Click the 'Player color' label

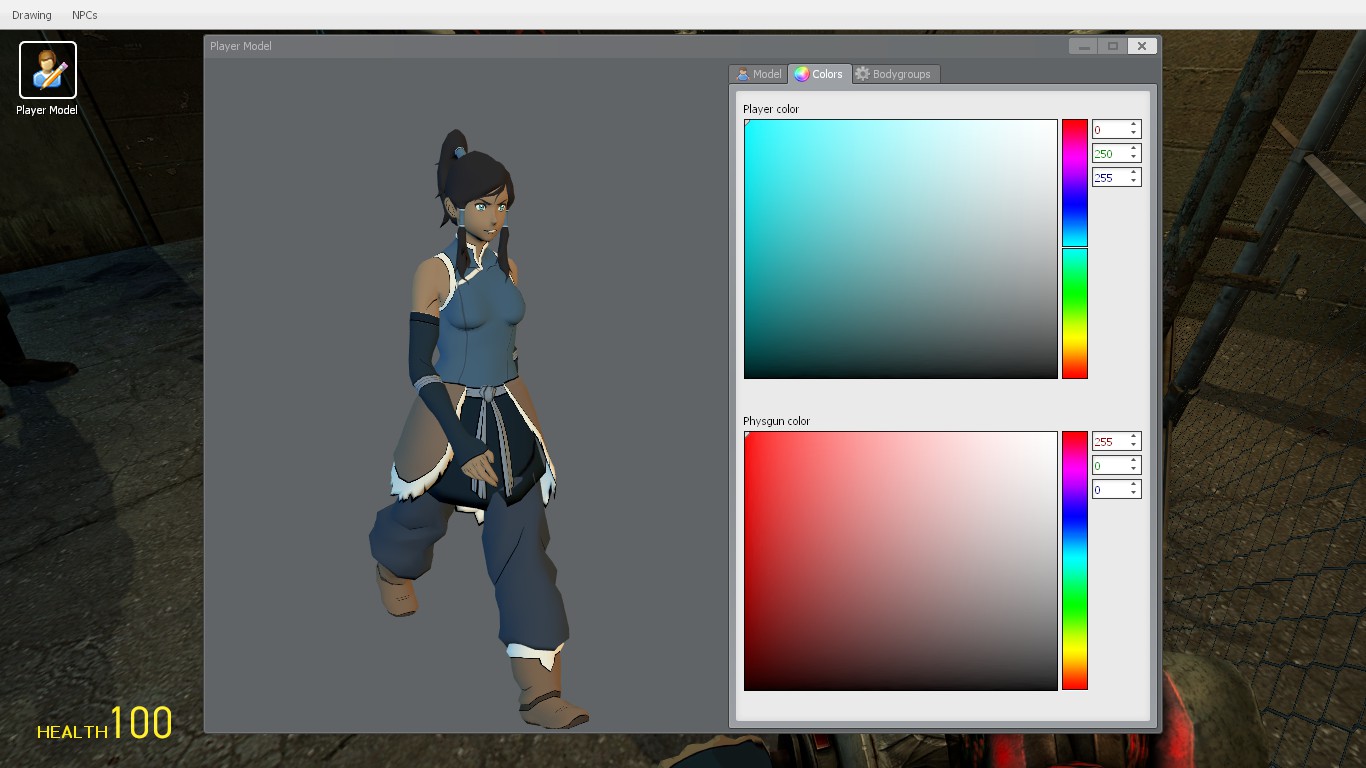[771, 109]
